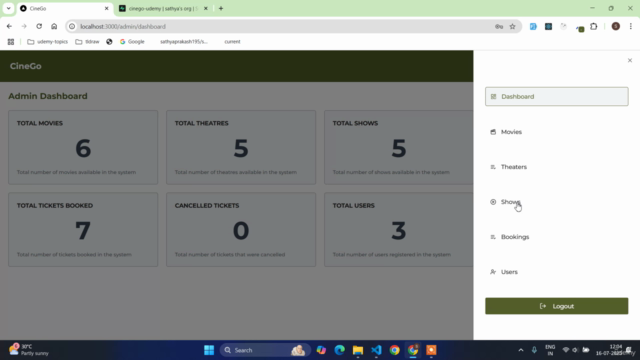Close the side drawer with X

[x=629, y=60]
